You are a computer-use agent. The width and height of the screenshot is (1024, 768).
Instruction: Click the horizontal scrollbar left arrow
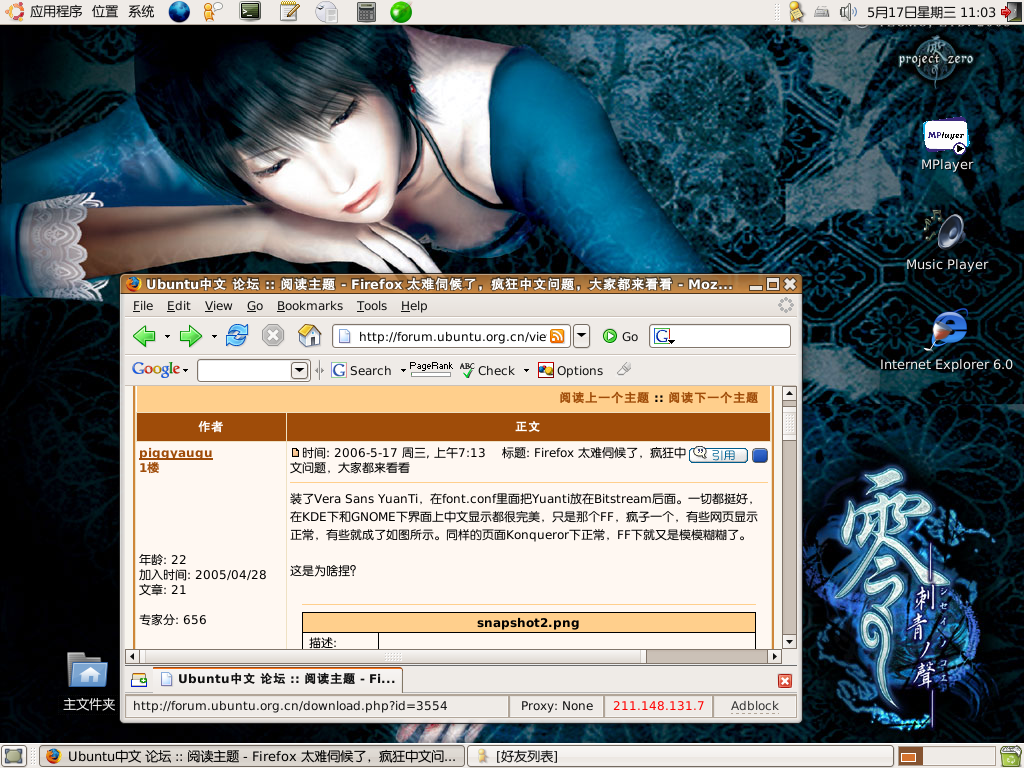click(133, 656)
